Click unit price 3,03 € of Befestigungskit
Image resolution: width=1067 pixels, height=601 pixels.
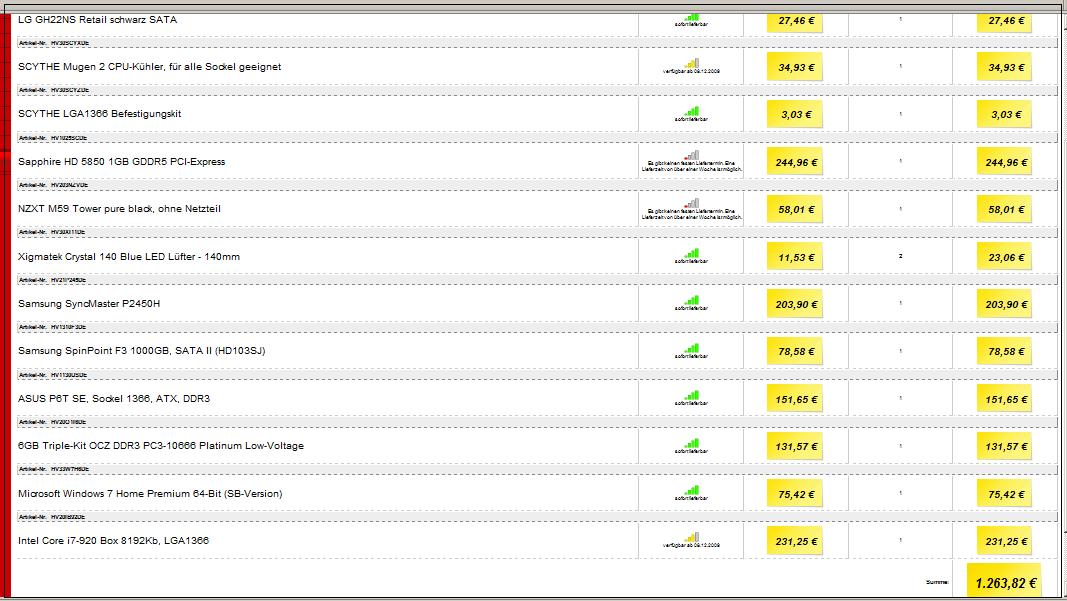point(795,114)
